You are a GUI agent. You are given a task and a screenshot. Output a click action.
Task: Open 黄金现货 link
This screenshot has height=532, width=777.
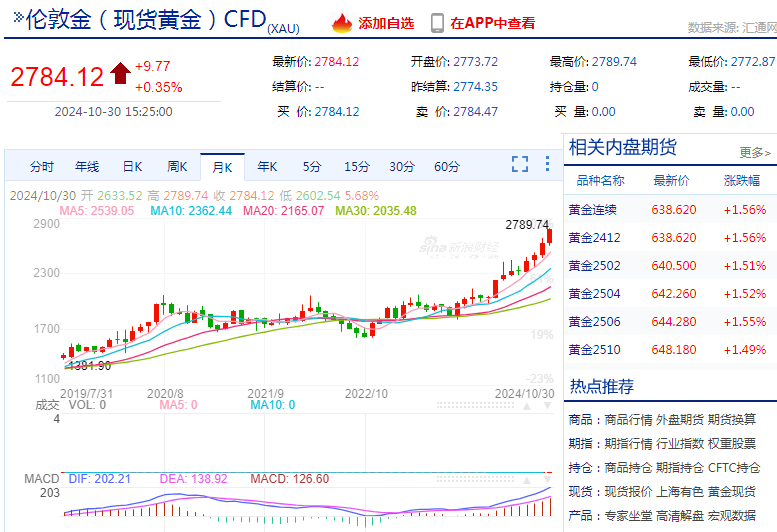point(731,491)
